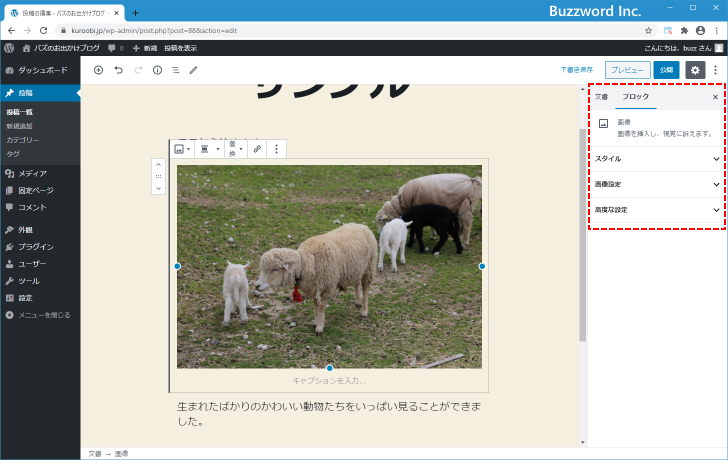Click the Preview button

pyautogui.click(x=627, y=70)
